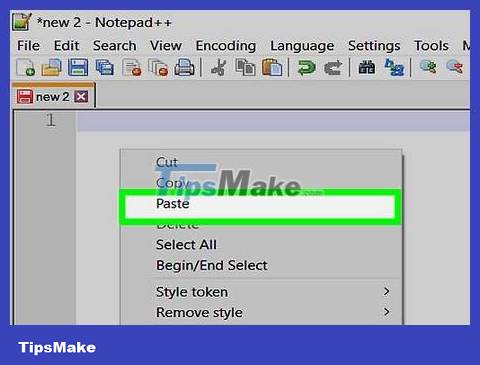Image resolution: width=480 pixels, height=365 pixels.
Task: Open the Language menu
Action: (302, 46)
